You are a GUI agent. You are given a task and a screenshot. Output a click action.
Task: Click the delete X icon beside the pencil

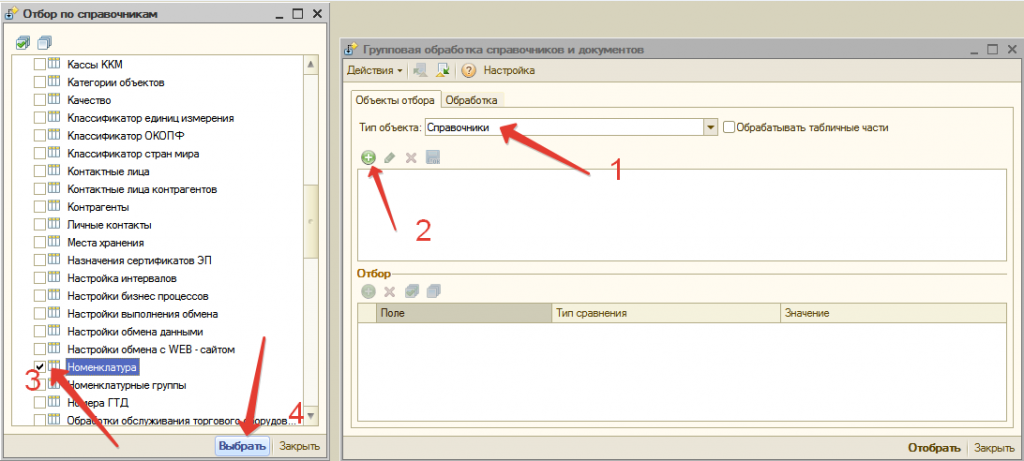pos(411,158)
